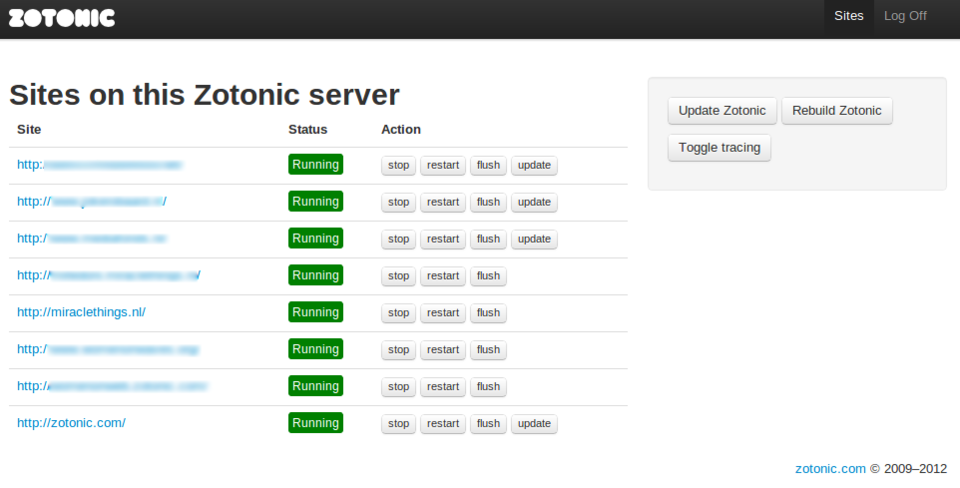
Task: Update the zotonic.com site
Action: tap(534, 424)
